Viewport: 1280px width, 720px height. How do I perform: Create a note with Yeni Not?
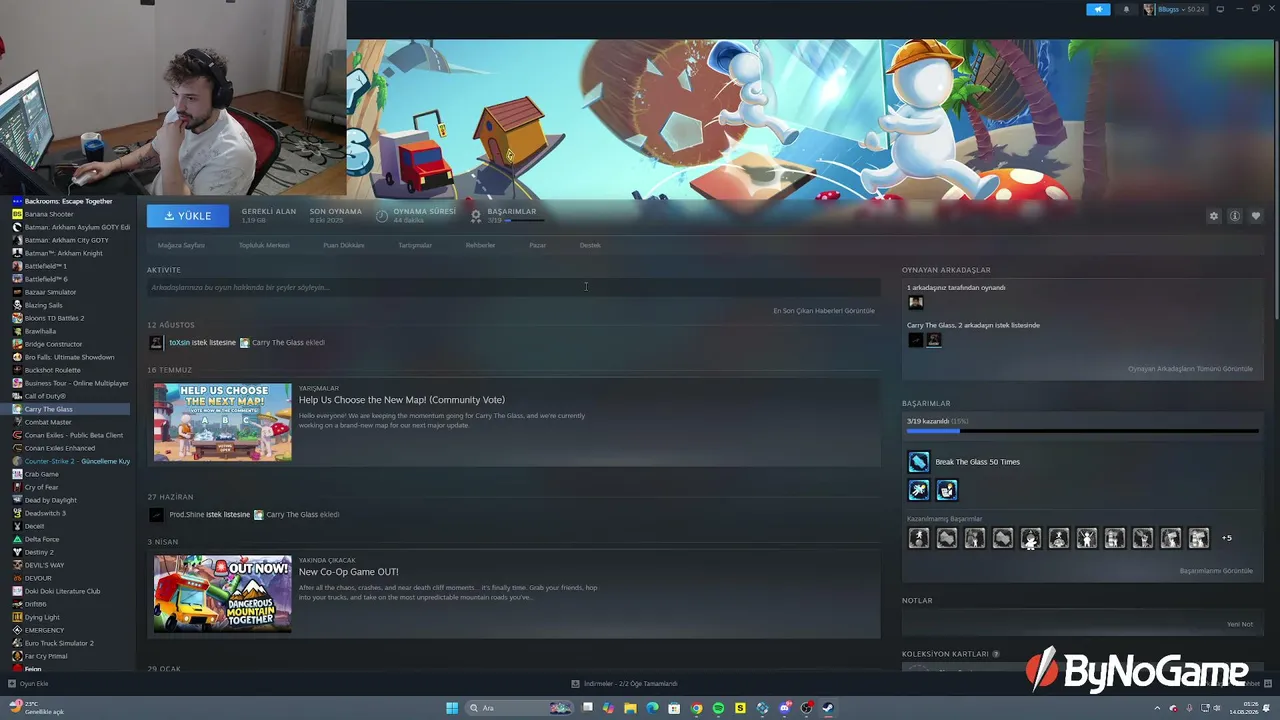tap(1240, 624)
